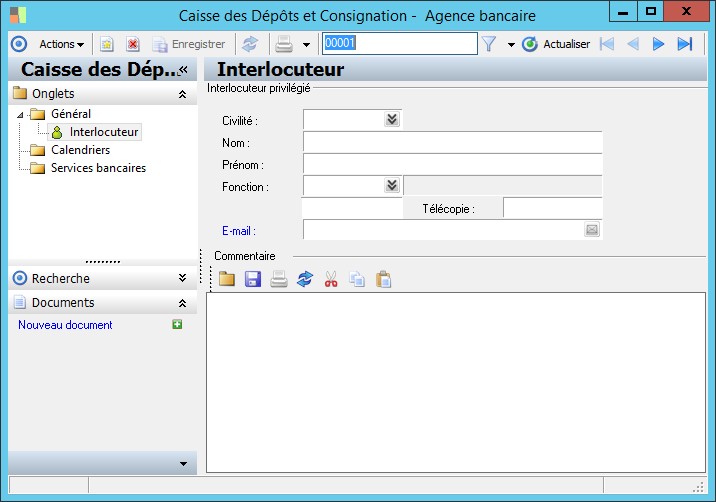Open the Actions dropdown menu
Screen dimensions: 716x502
click(61, 44)
